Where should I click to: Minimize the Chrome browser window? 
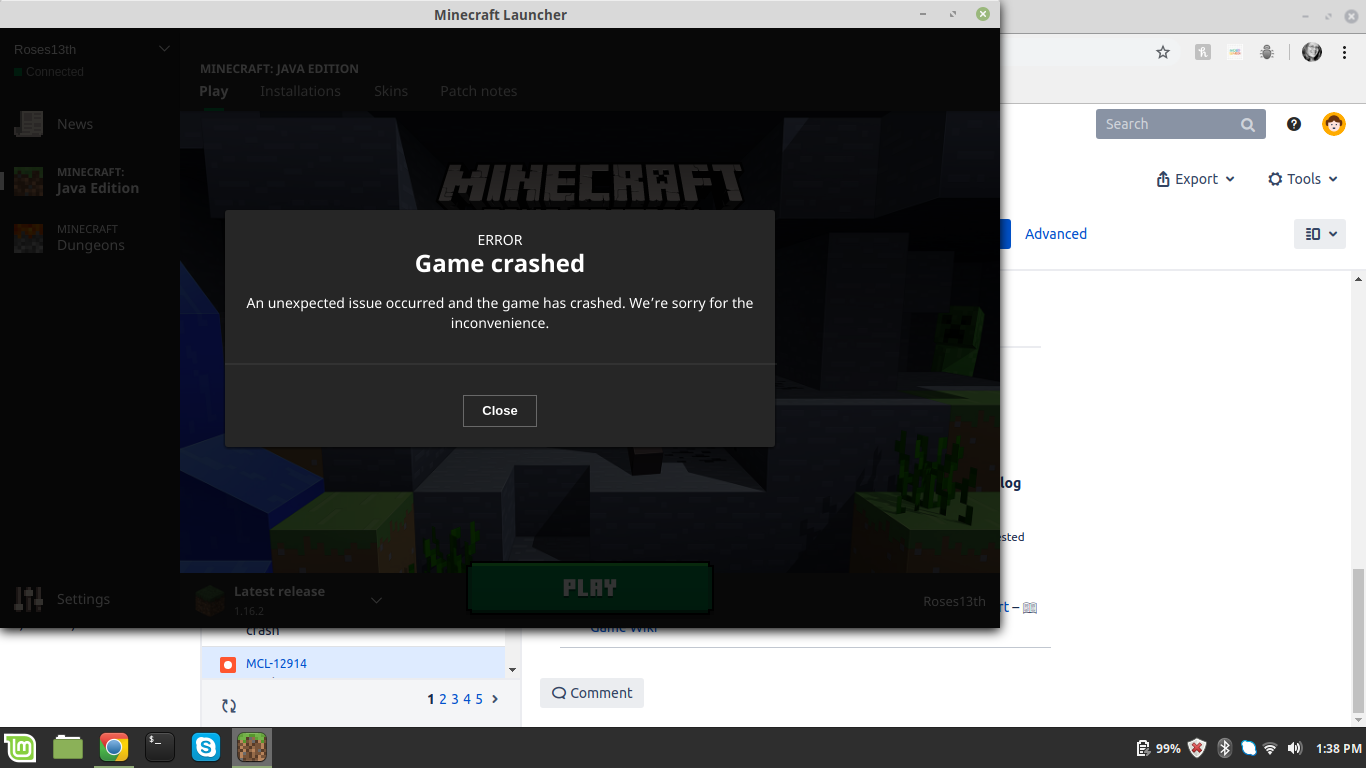[x=1306, y=16]
